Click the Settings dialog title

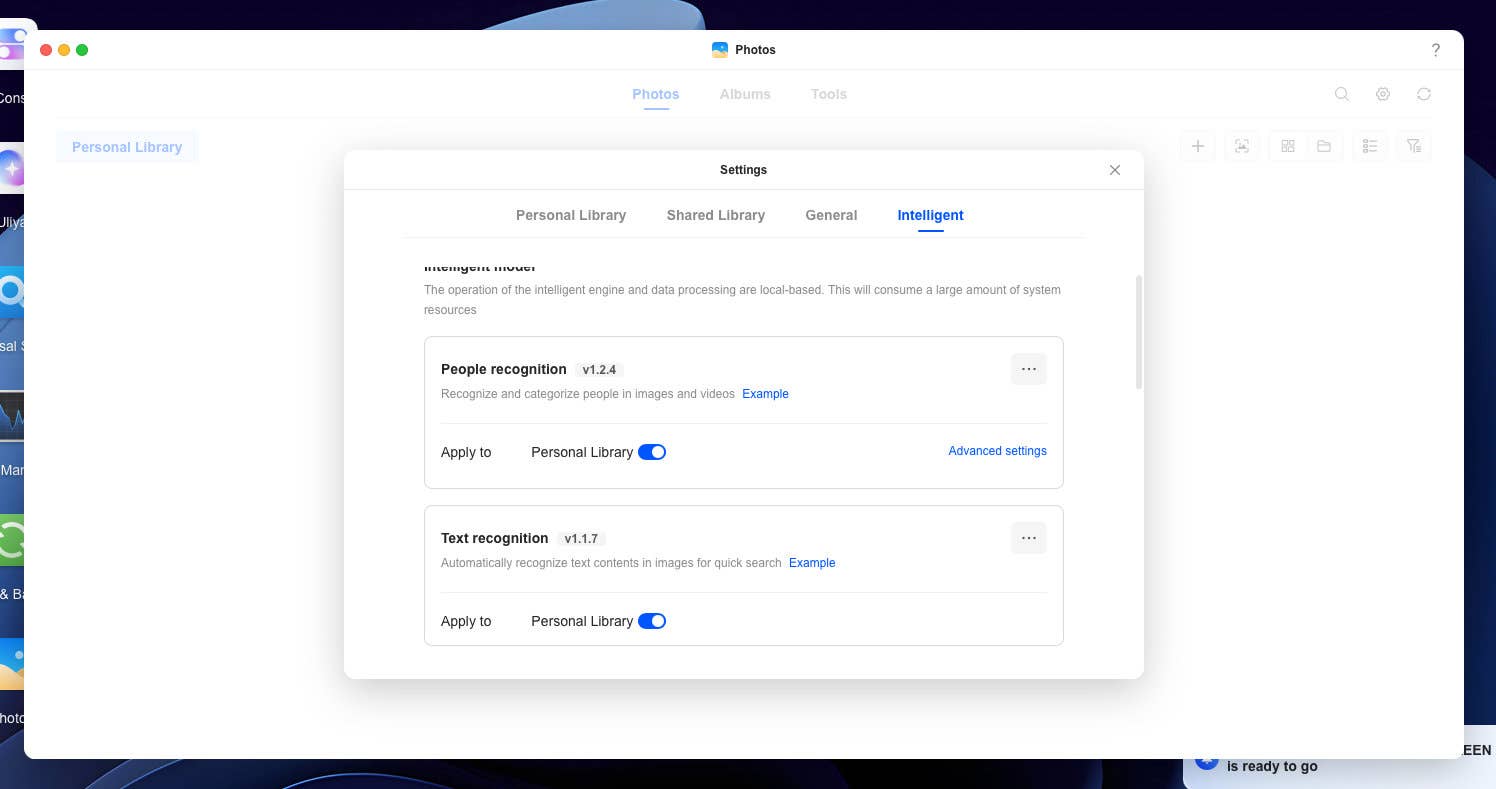point(743,170)
